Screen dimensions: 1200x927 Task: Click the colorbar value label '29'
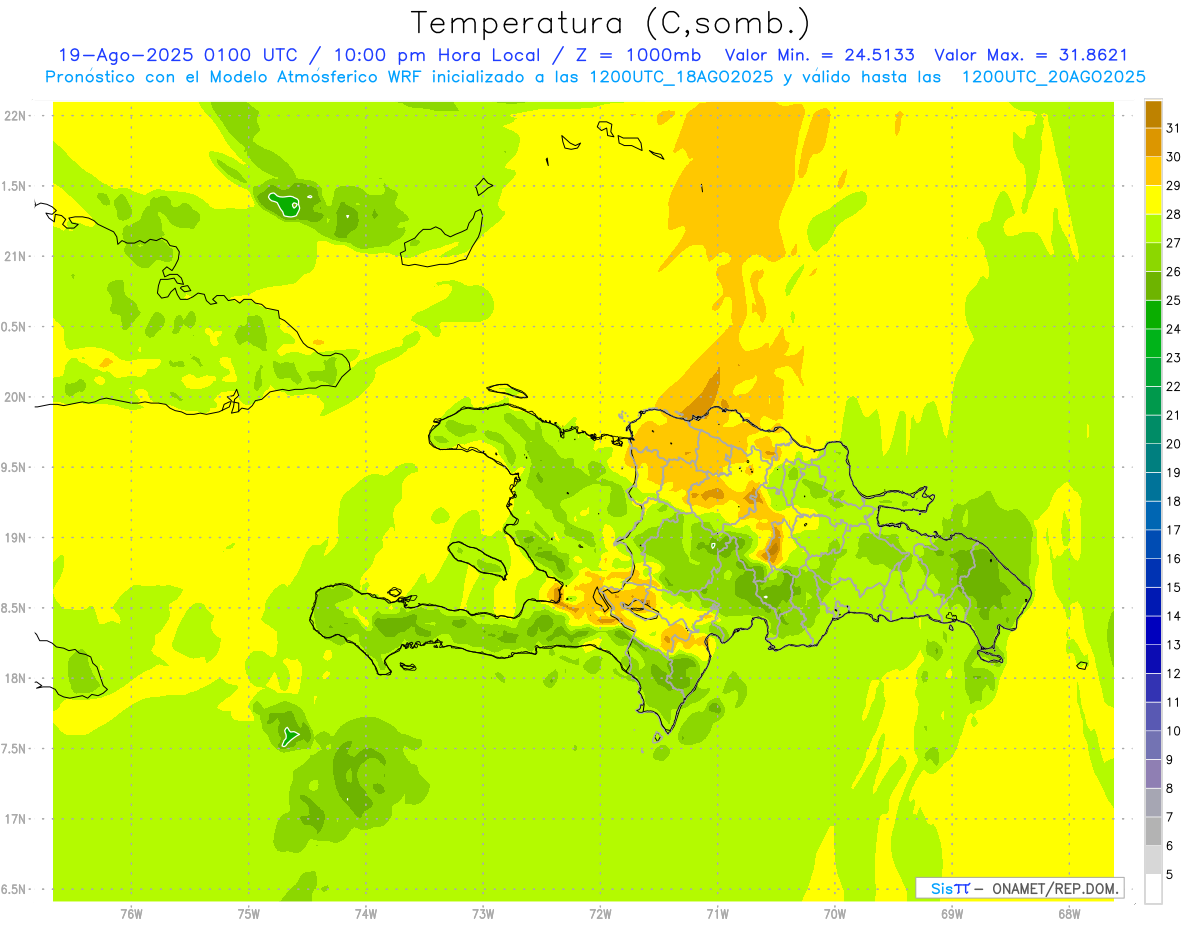pyautogui.click(x=1173, y=185)
